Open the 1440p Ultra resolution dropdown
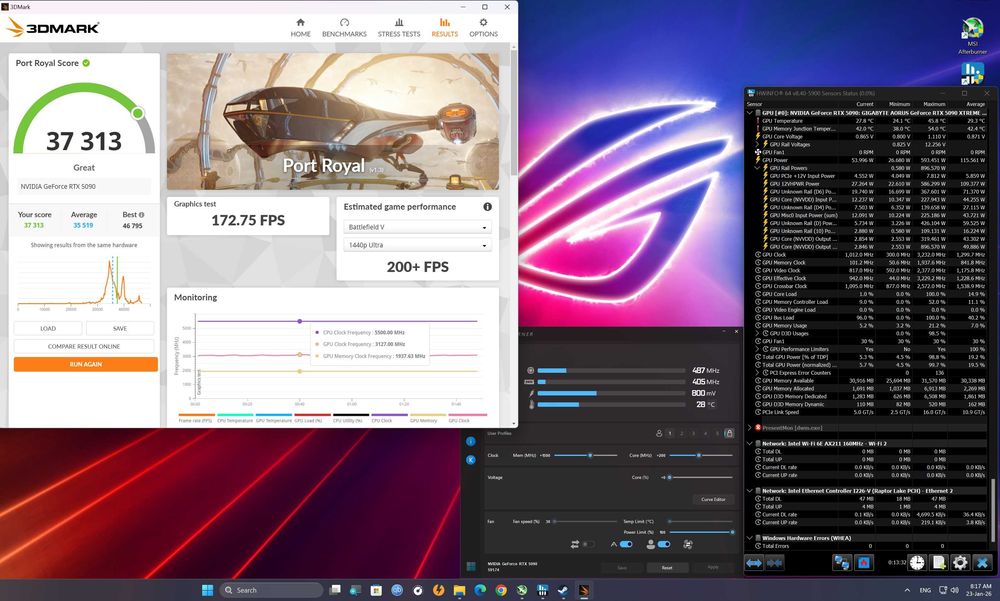1000x601 pixels. point(417,245)
